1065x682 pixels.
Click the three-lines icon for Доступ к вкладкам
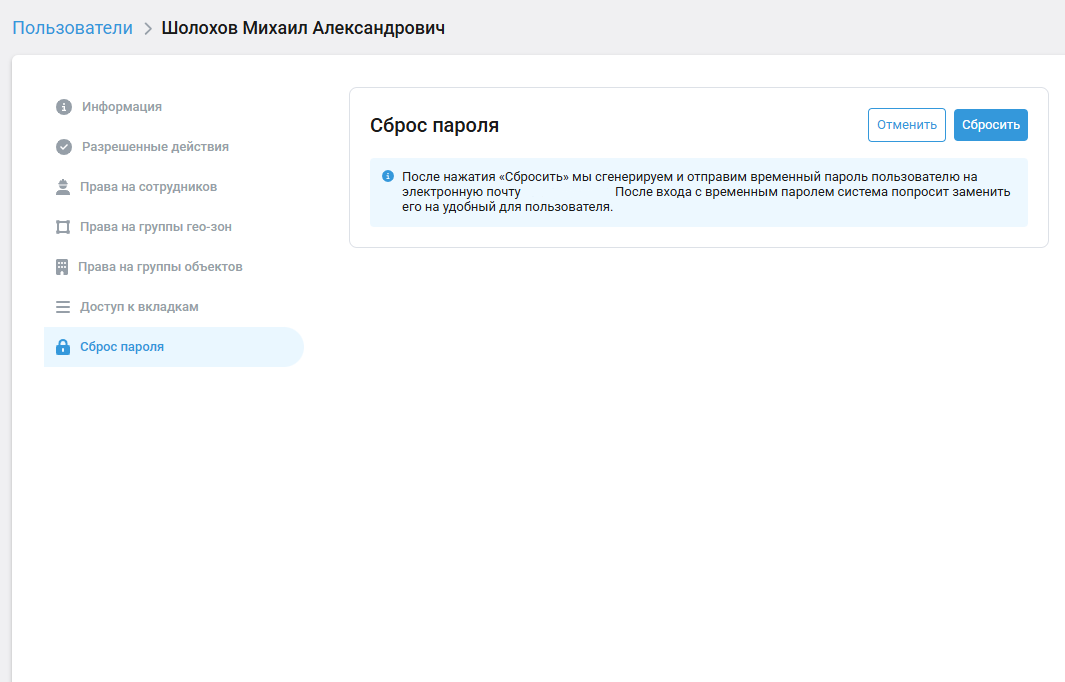(x=63, y=307)
